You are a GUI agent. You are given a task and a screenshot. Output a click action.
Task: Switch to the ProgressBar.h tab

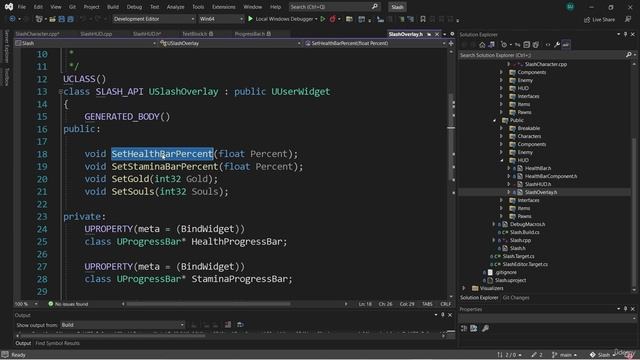252,34
